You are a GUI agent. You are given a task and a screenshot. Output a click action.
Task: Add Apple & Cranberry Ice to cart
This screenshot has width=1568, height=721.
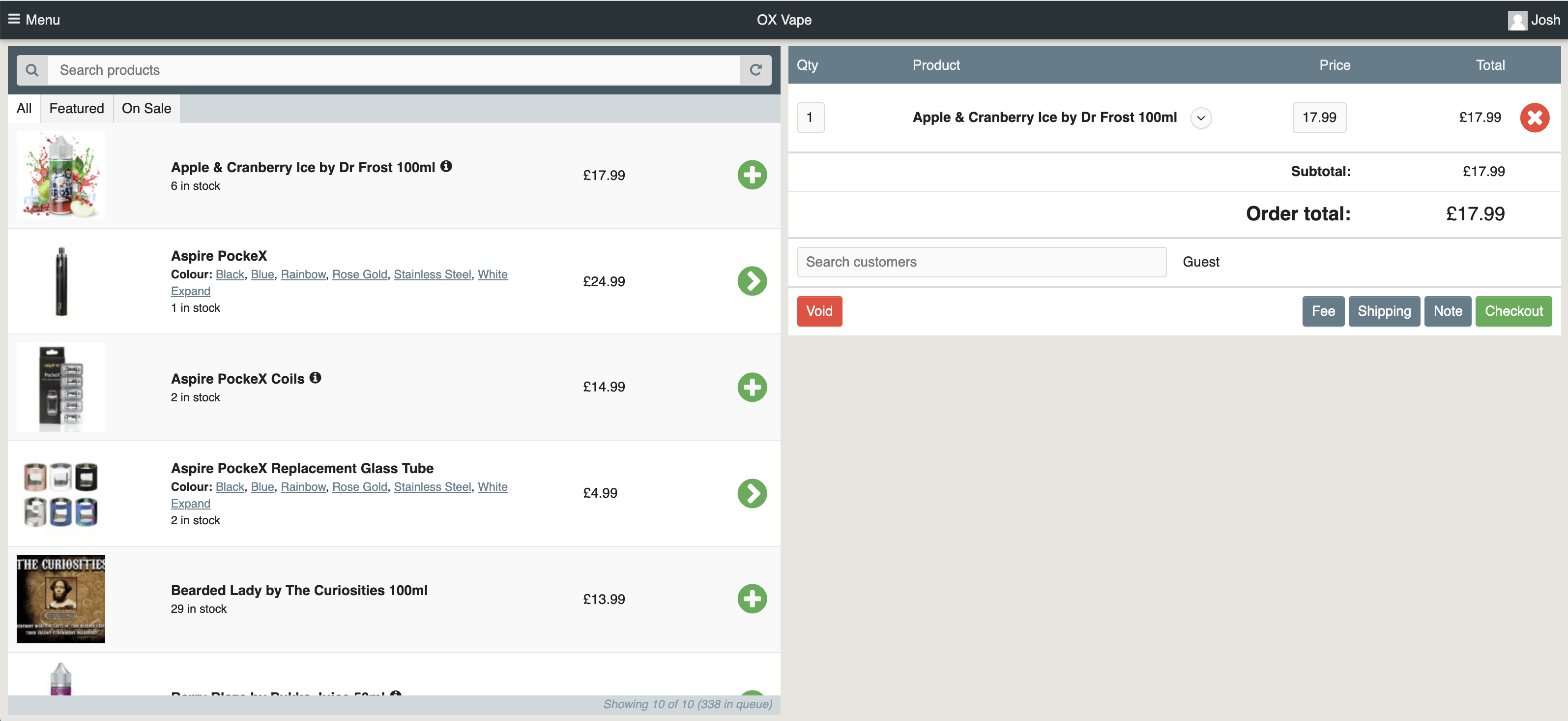tap(752, 176)
